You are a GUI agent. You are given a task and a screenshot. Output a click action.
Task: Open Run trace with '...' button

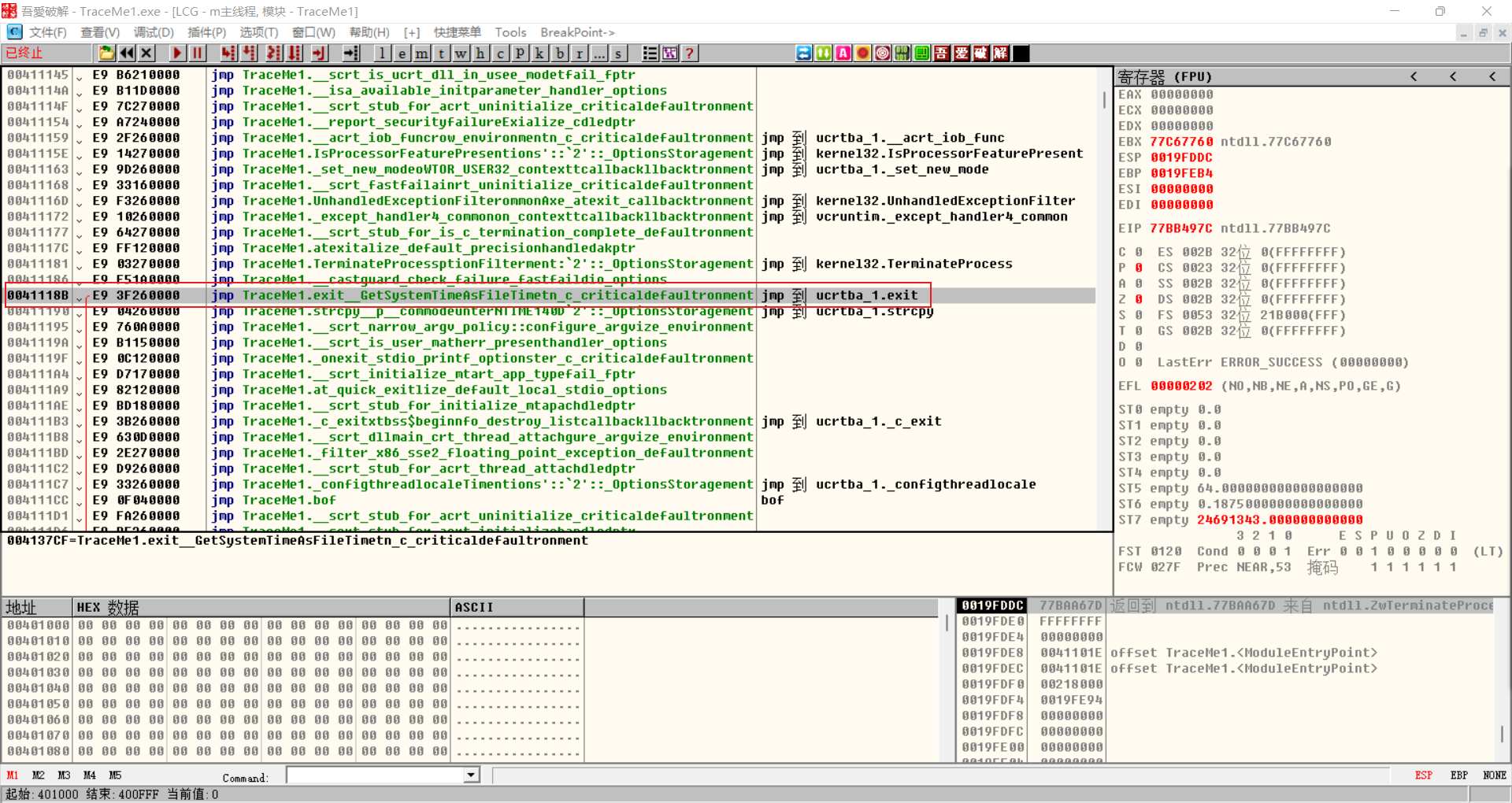598,54
